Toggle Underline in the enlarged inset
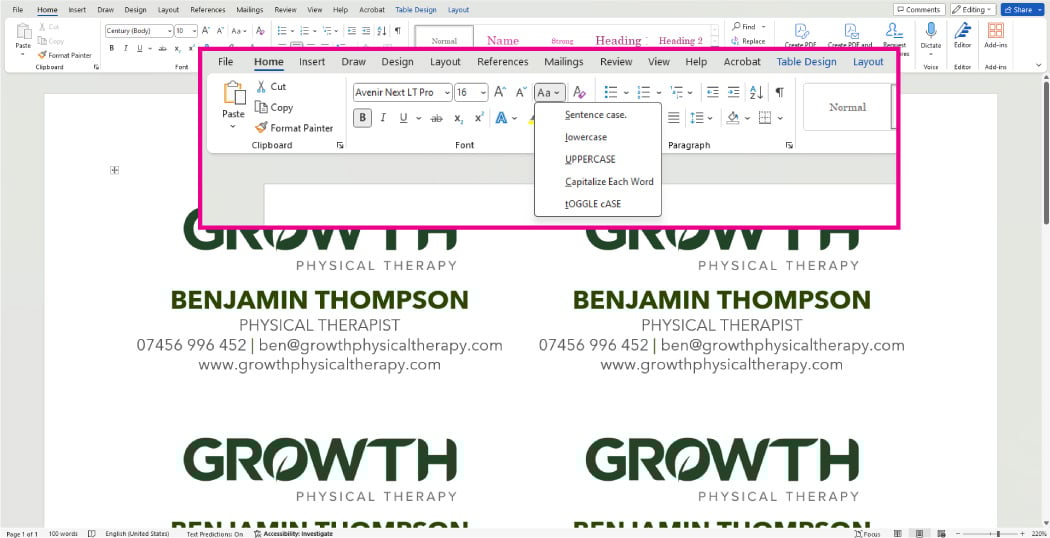1050x538 pixels. pos(403,118)
